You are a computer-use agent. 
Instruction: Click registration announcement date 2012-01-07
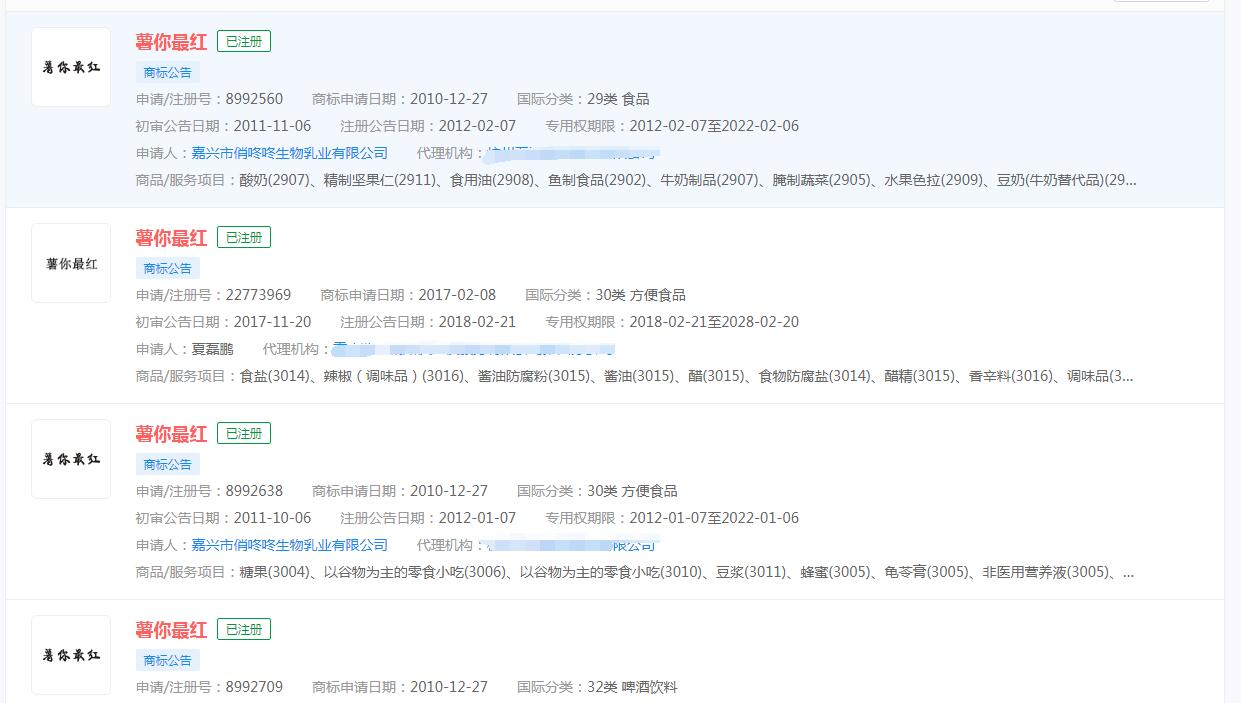click(x=477, y=518)
